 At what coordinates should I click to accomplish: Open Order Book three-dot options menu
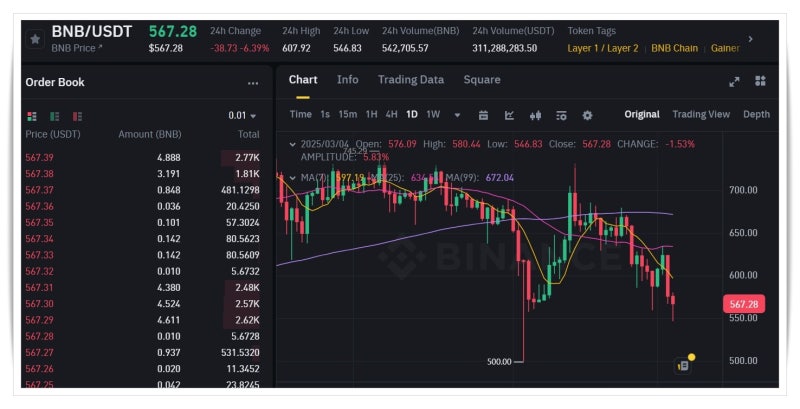253,83
